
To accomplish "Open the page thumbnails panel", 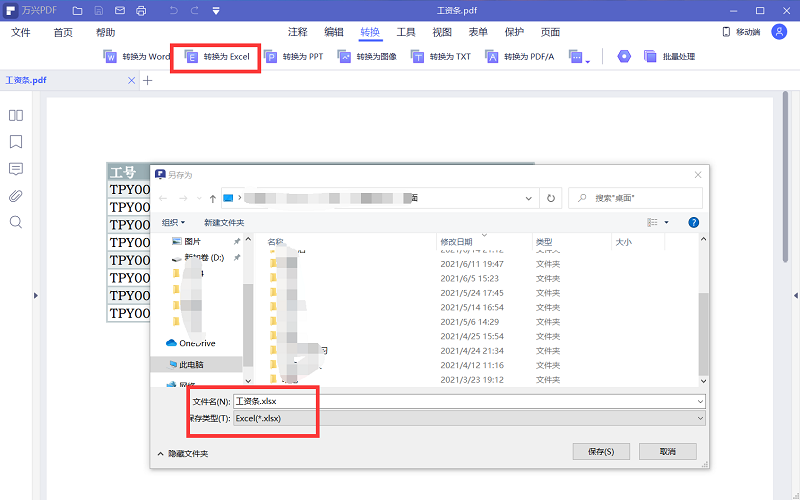I will point(16,116).
